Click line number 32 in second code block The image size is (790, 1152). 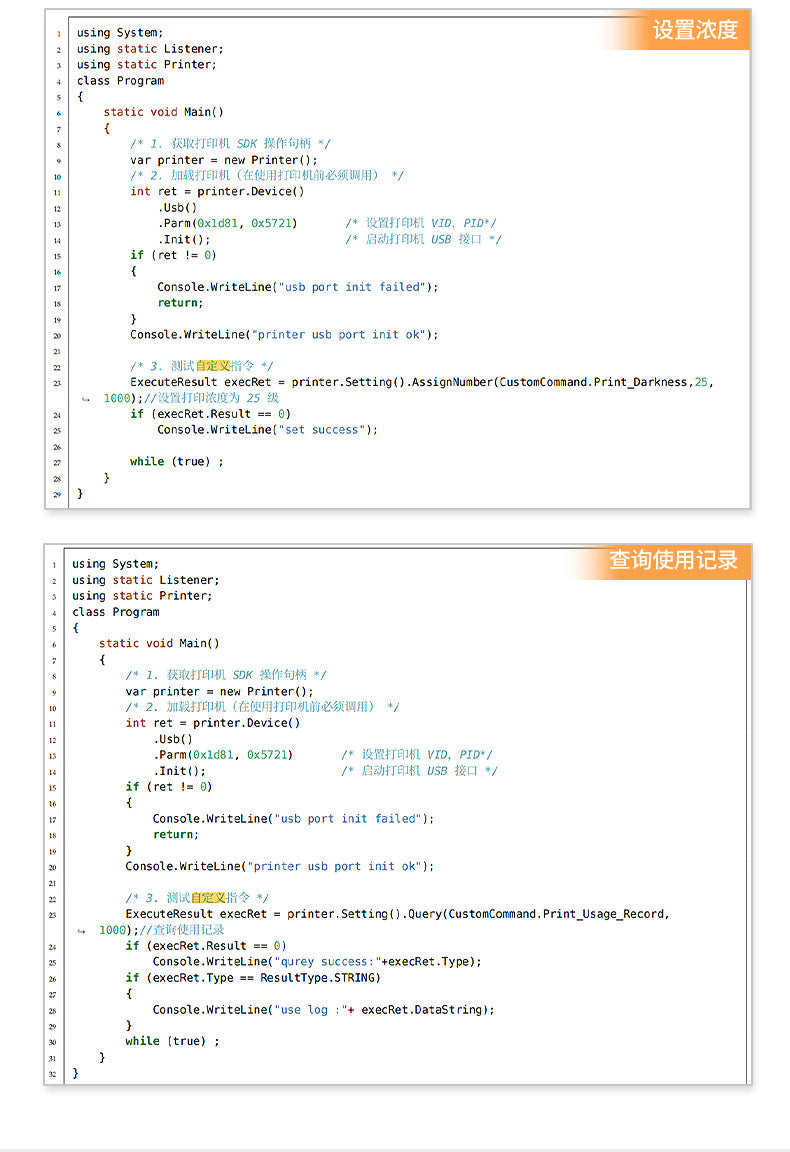52,1075
